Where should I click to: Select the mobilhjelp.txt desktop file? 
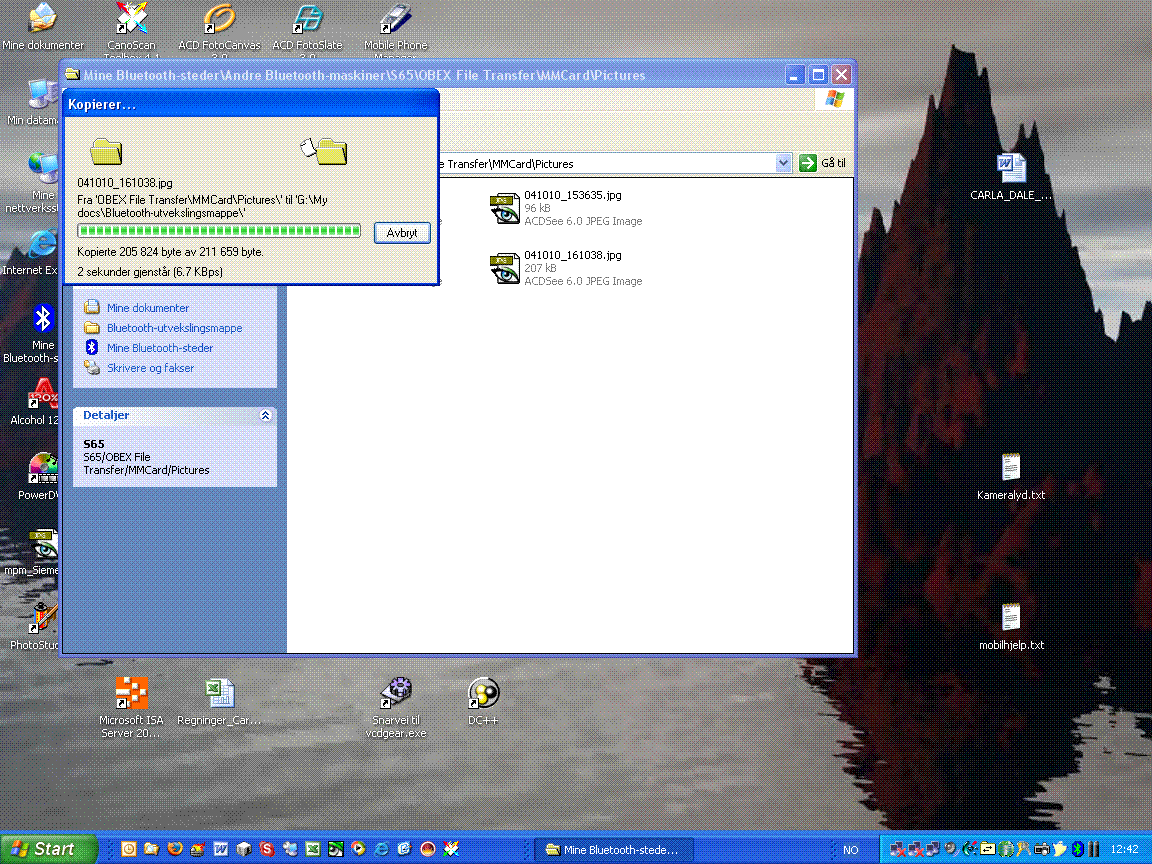coord(1011,627)
